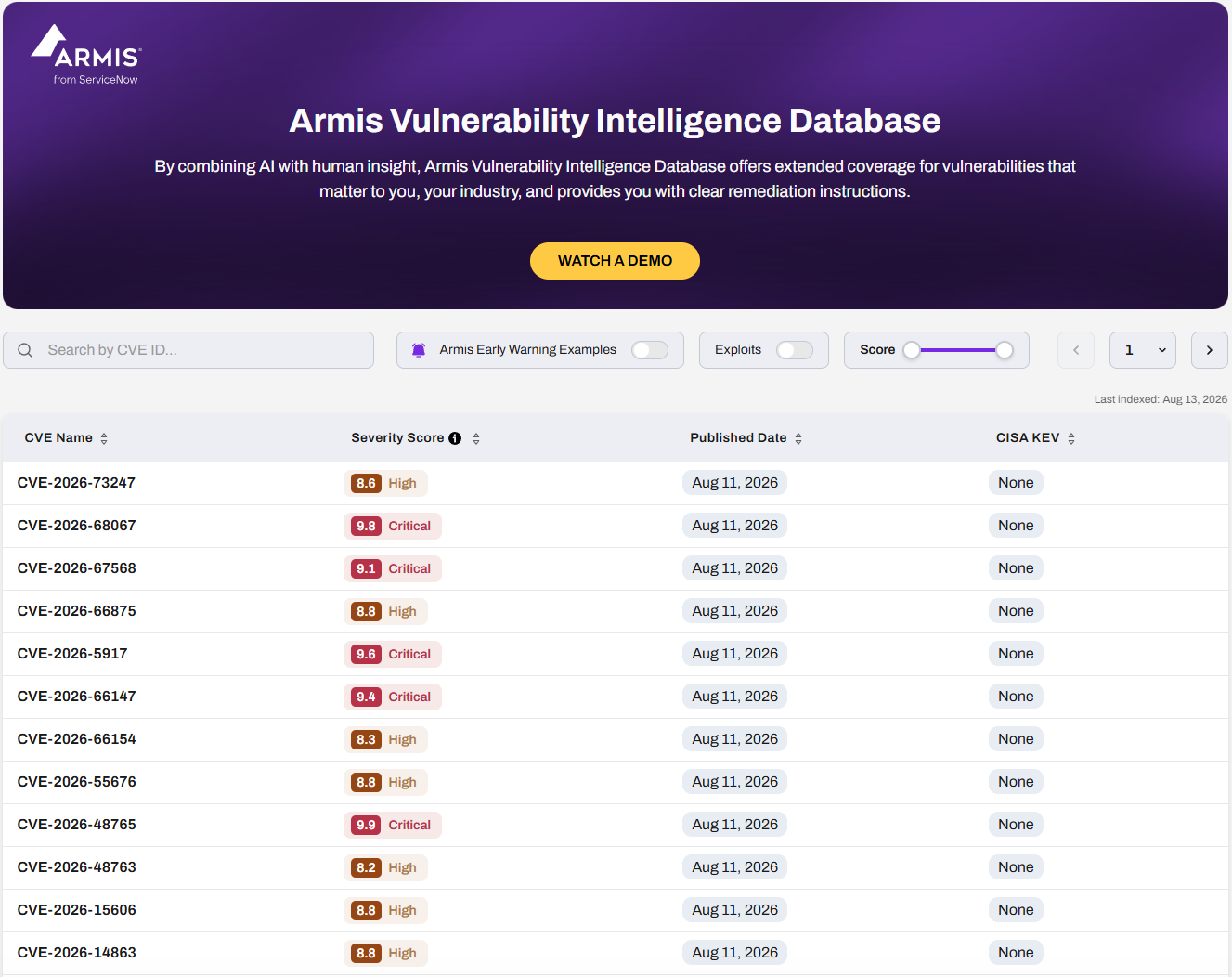Click the 8.3 High severity badge
This screenshot has height=977, width=1232.
pos(385,739)
